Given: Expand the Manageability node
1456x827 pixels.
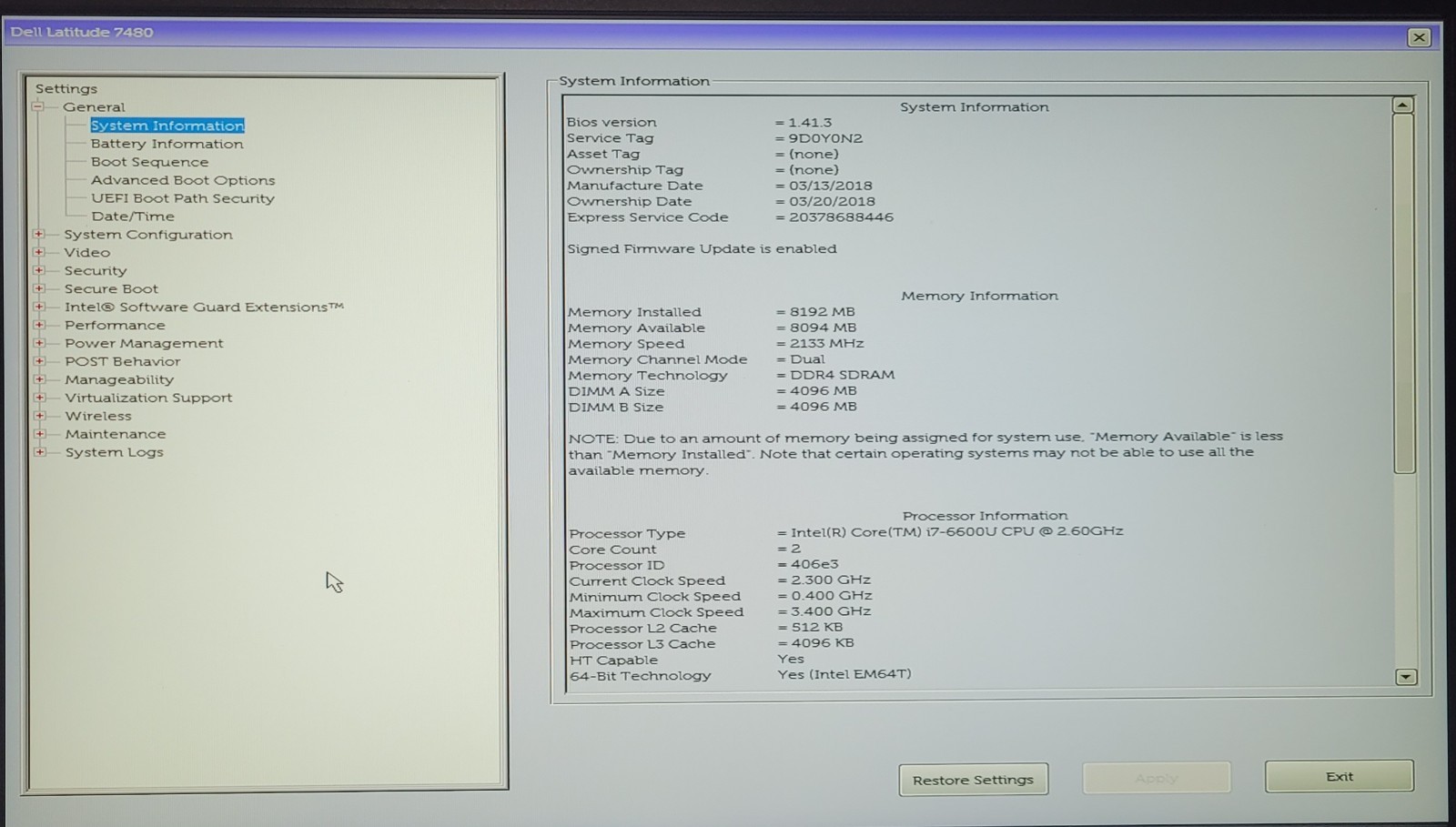Looking at the screenshot, I should click(39, 380).
